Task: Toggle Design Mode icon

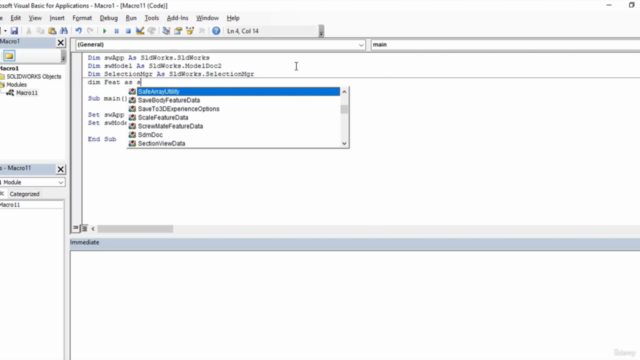Action: click(140, 31)
